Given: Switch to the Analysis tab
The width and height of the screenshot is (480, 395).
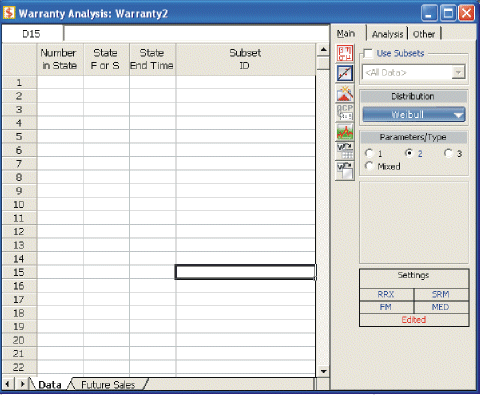Looking at the screenshot, I should point(387,34).
